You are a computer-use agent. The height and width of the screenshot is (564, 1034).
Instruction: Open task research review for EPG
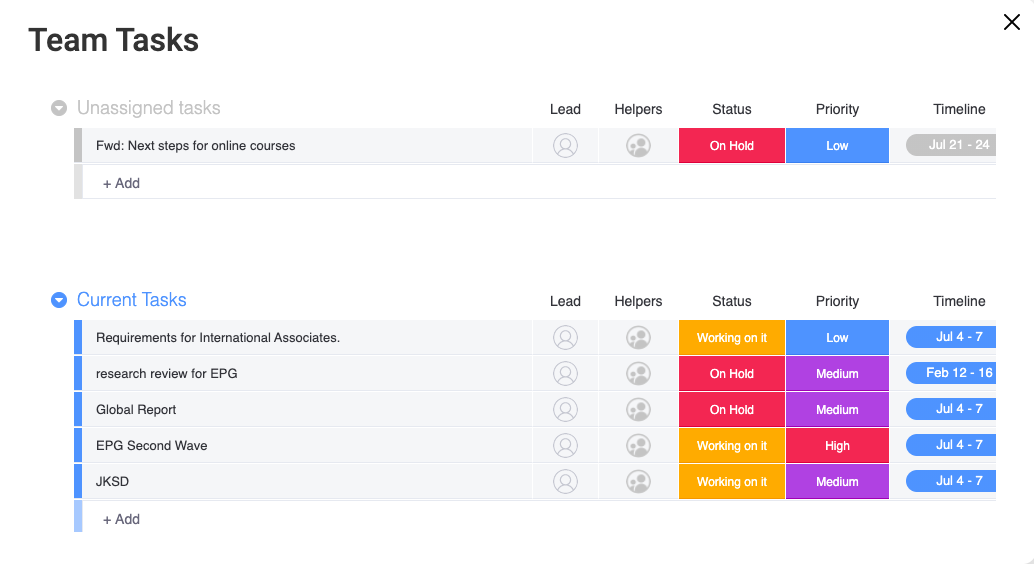click(166, 373)
